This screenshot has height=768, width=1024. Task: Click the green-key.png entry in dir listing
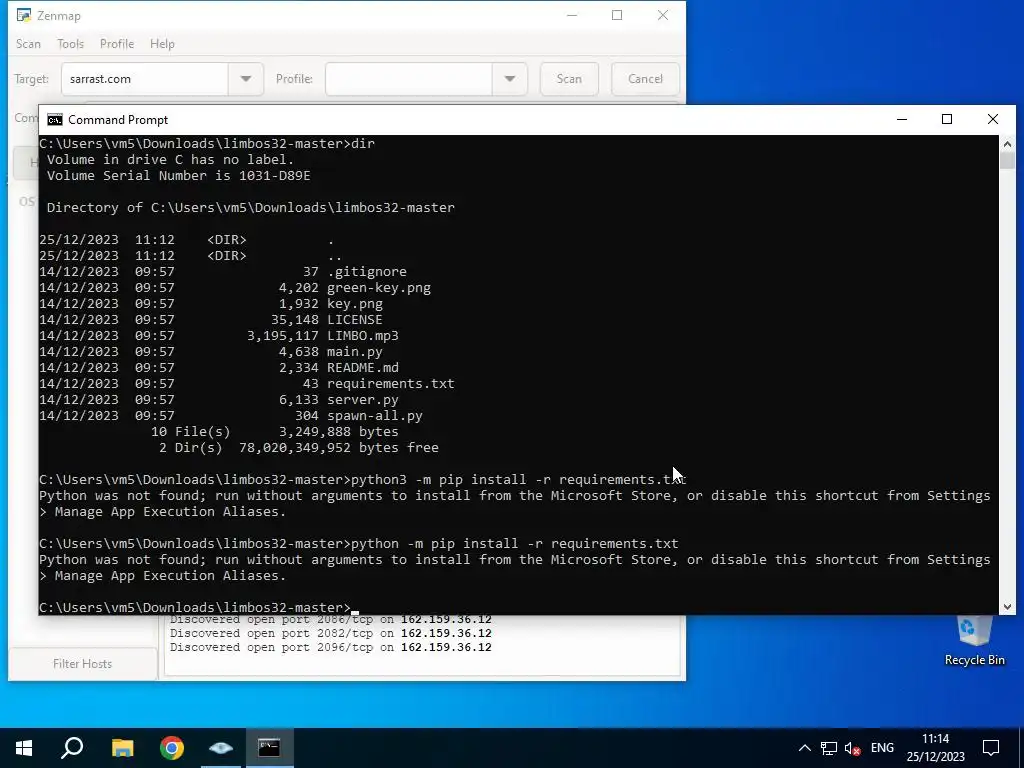(x=379, y=287)
